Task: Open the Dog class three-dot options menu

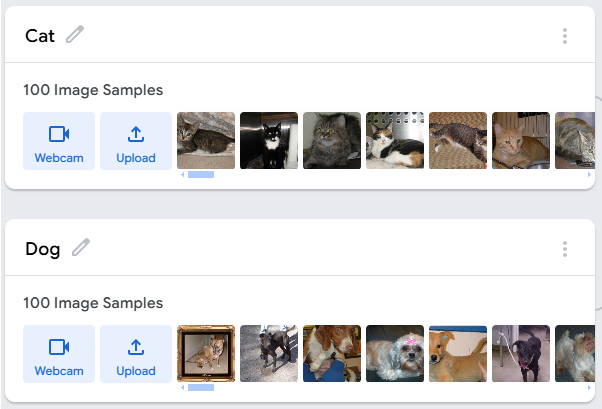Action: point(565,249)
